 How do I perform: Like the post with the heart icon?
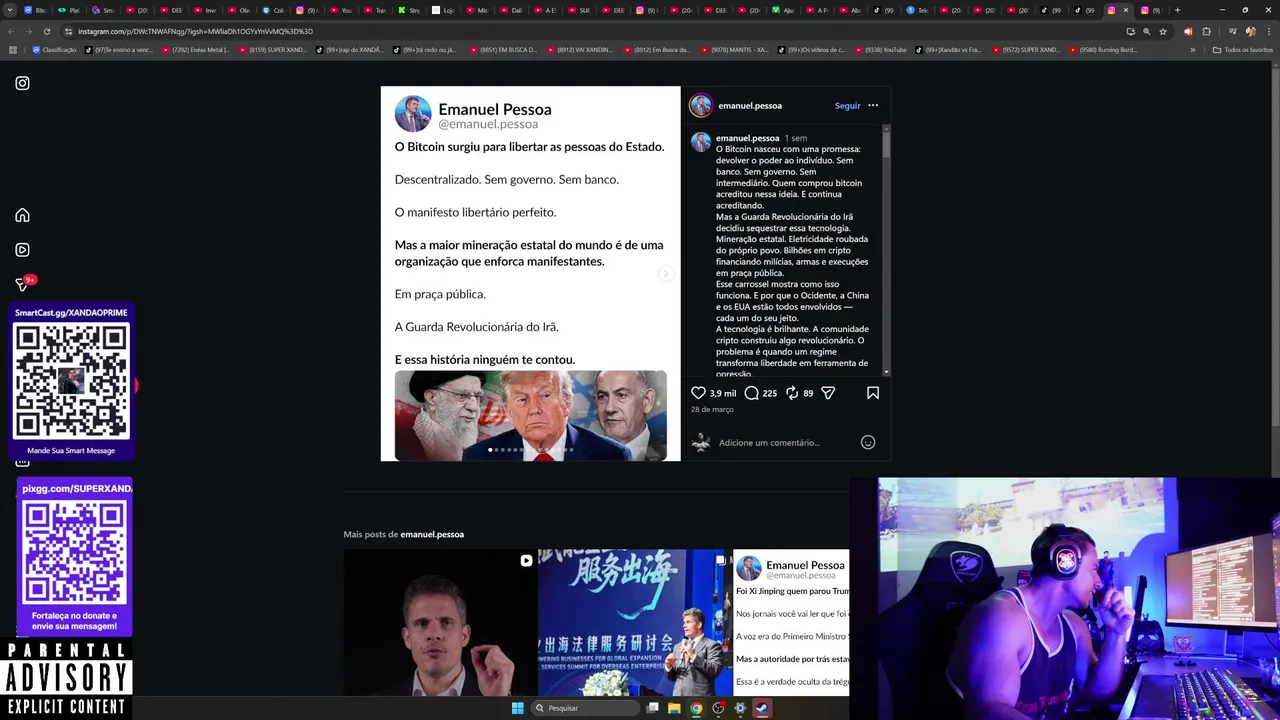pos(698,393)
